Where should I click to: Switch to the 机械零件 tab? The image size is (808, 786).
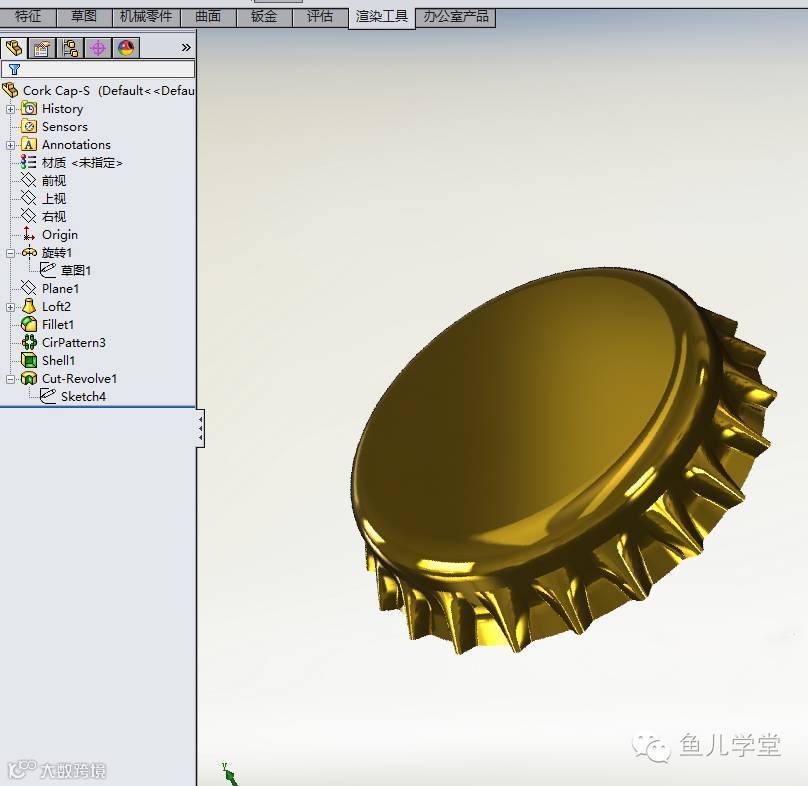tap(146, 17)
